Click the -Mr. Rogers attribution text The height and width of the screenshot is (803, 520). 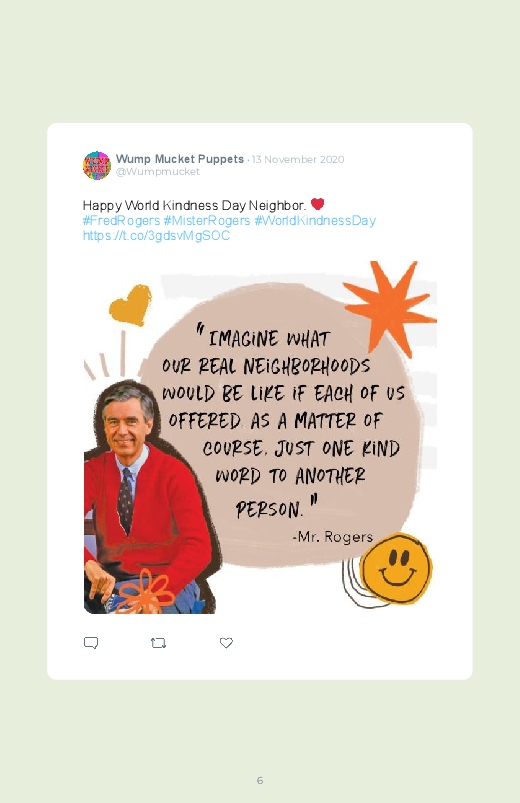tap(332, 537)
